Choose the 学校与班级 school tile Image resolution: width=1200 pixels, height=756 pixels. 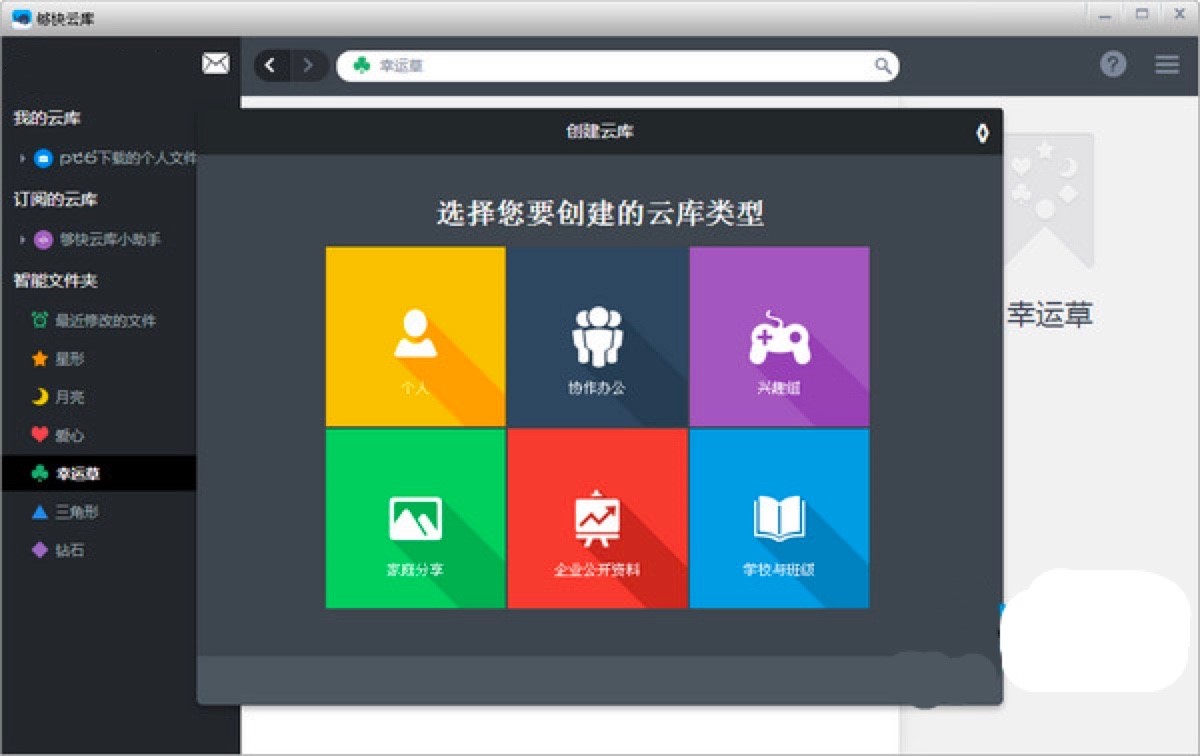click(x=779, y=518)
